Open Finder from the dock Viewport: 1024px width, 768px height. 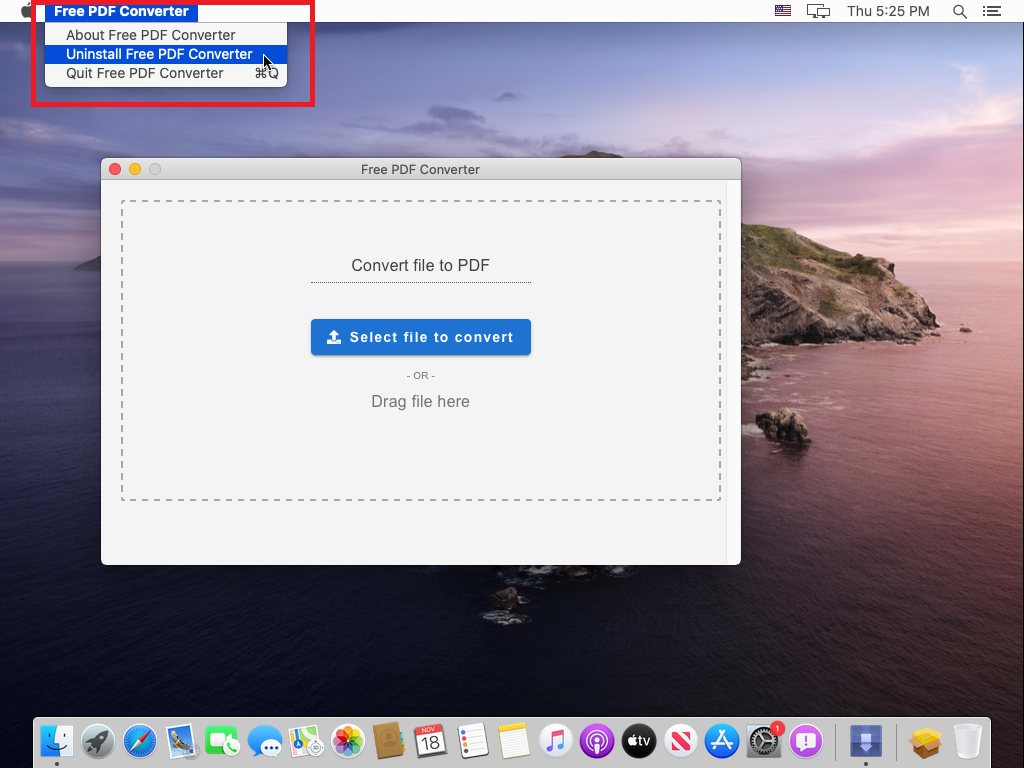pyautogui.click(x=57, y=742)
